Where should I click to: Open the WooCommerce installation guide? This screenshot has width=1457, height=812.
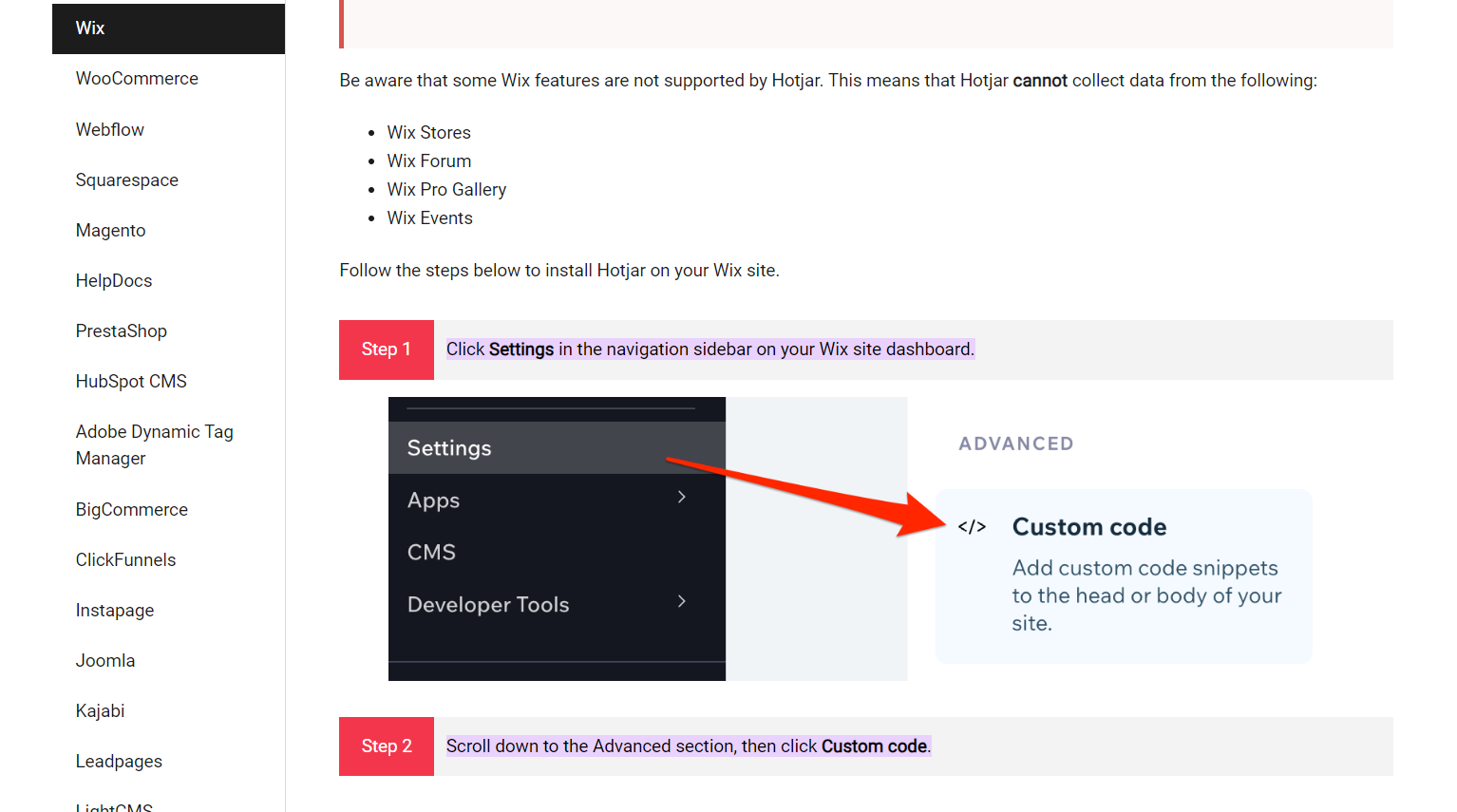click(137, 78)
